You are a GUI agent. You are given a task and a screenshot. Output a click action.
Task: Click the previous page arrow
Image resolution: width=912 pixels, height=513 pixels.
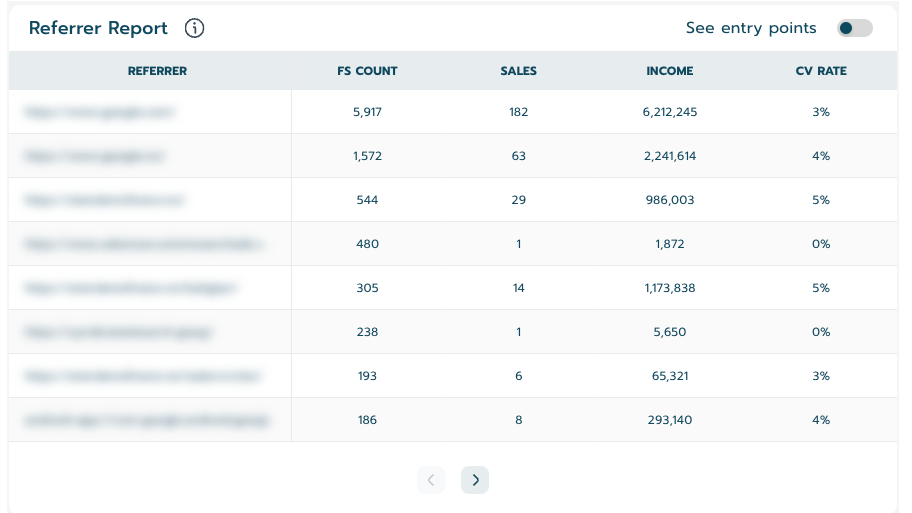tap(431, 480)
